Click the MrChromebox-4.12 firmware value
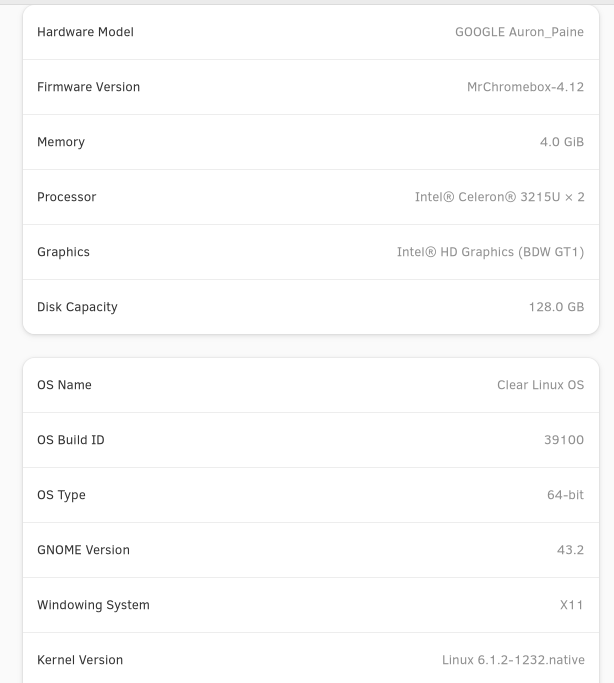 coord(525,87)
